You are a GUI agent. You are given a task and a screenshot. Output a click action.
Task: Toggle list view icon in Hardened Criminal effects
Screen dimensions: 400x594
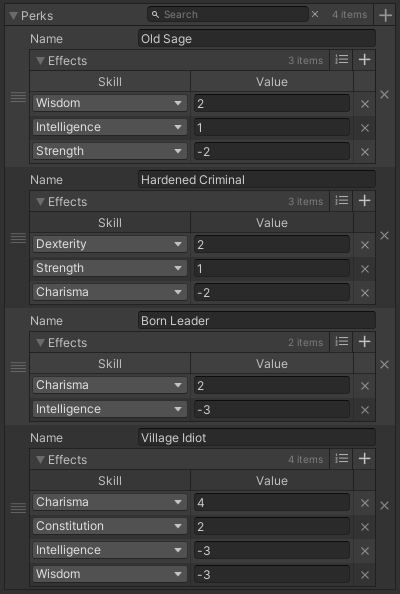click(341, 201)
